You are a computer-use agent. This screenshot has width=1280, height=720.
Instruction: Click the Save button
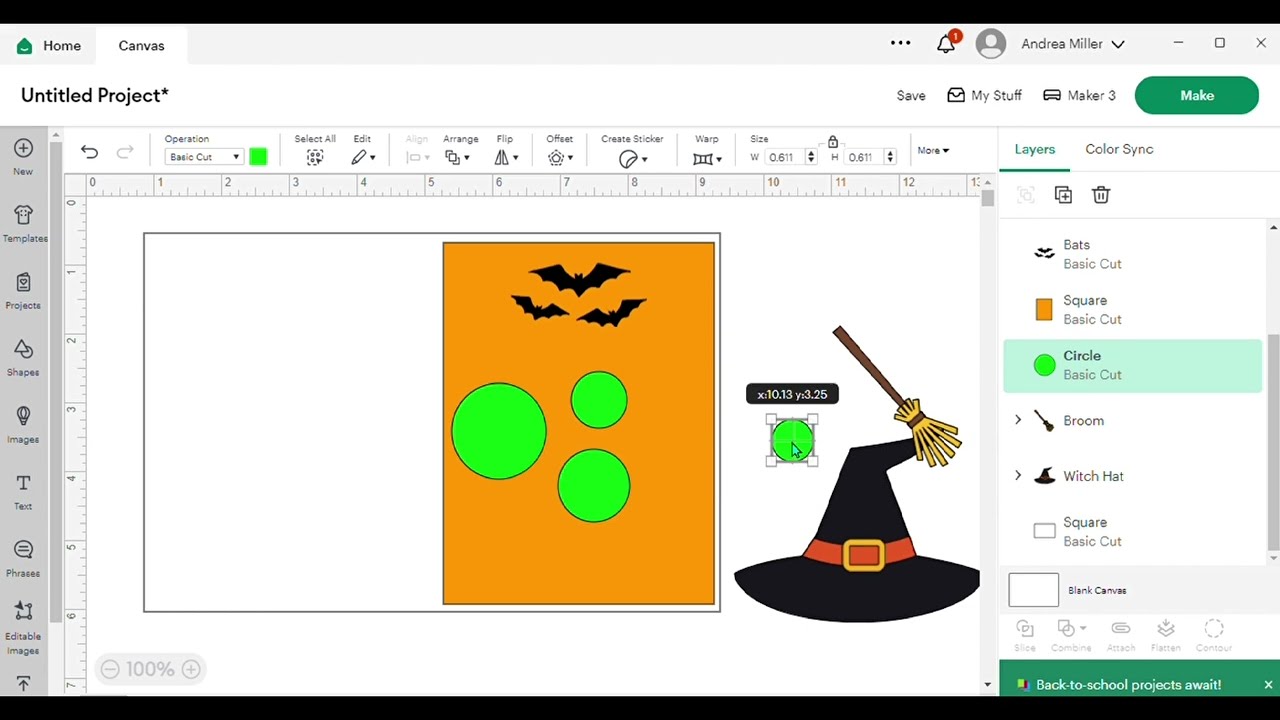pos(911,95)
